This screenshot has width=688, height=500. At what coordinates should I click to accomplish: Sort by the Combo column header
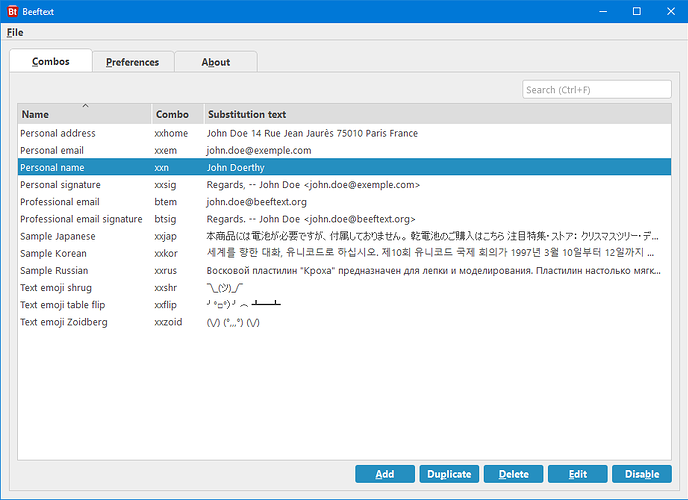pos(177,114)
